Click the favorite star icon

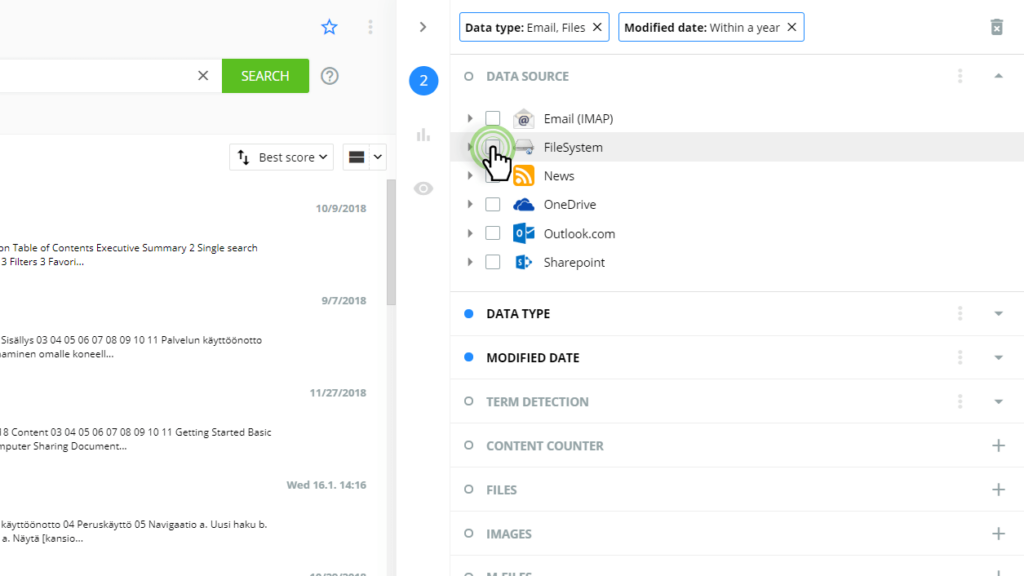coord(329,27)
